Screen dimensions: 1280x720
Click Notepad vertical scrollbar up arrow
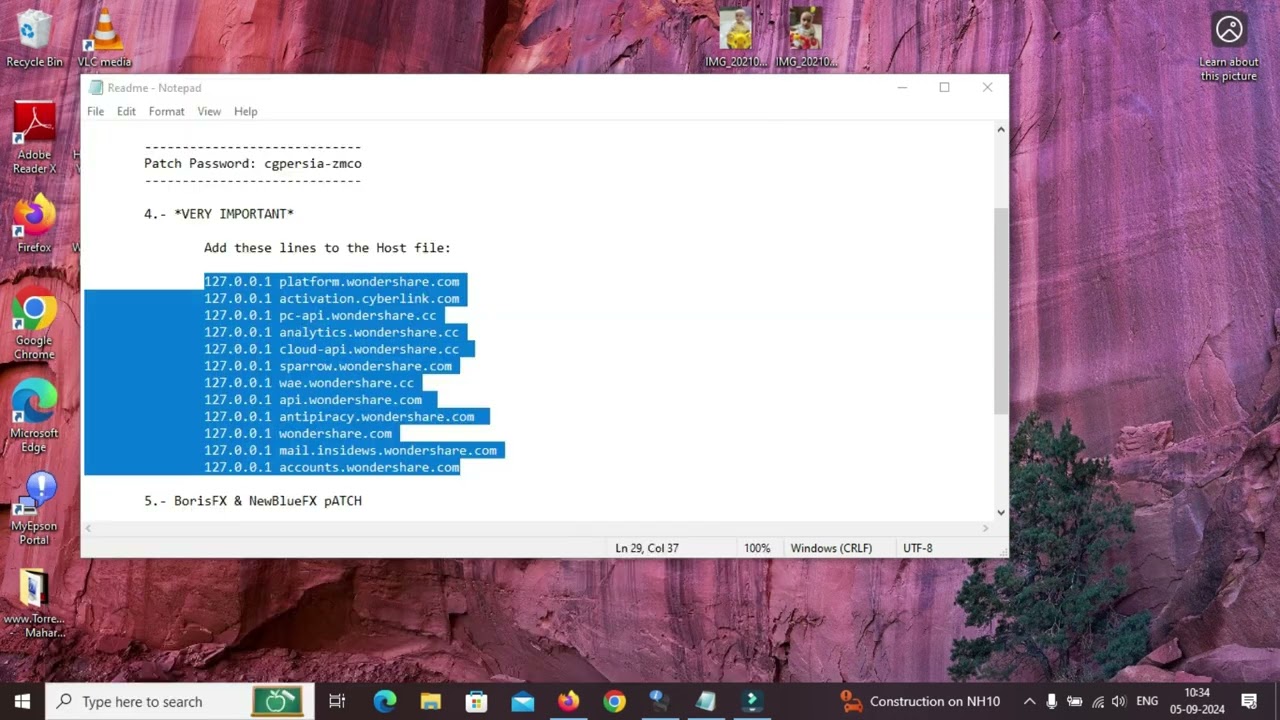tap(1000, 130)
